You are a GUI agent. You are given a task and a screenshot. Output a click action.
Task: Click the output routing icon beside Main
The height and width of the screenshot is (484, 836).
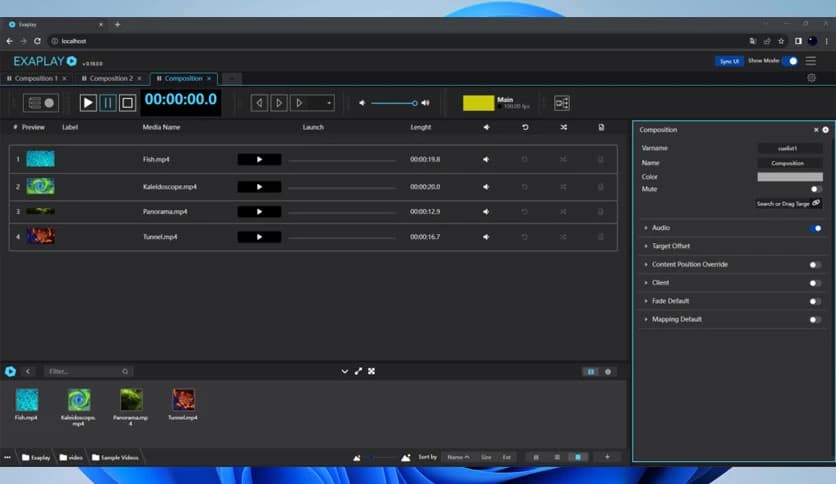point(561,103)
